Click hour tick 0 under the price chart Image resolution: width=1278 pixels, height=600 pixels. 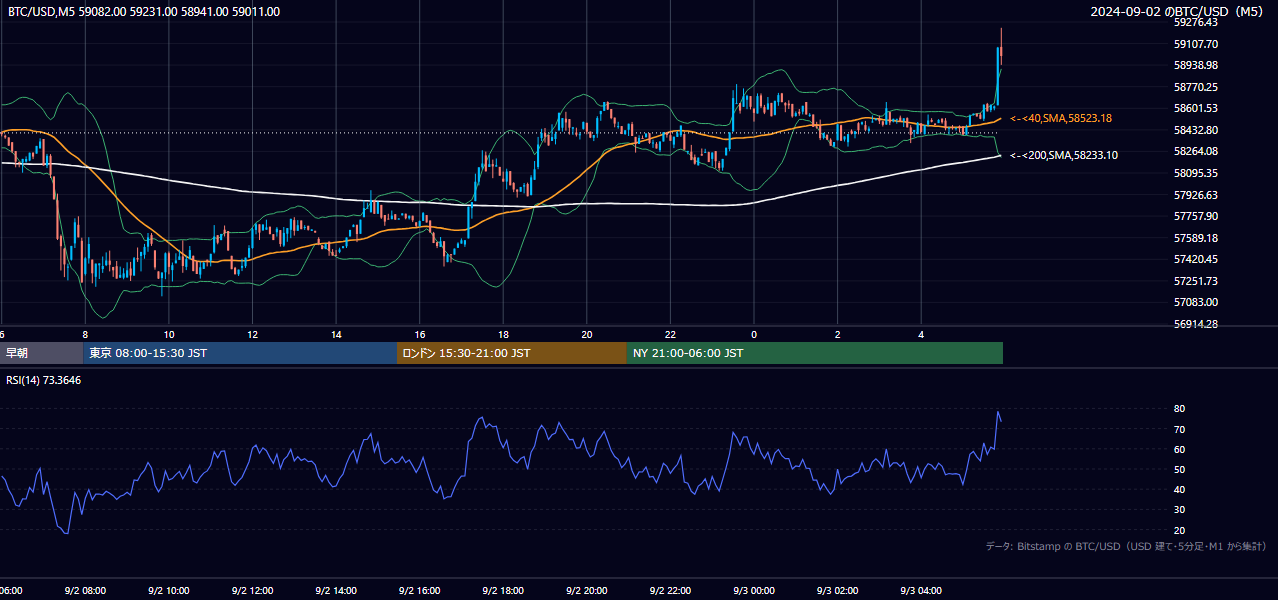pyautogui.click(x=754, y=334)
